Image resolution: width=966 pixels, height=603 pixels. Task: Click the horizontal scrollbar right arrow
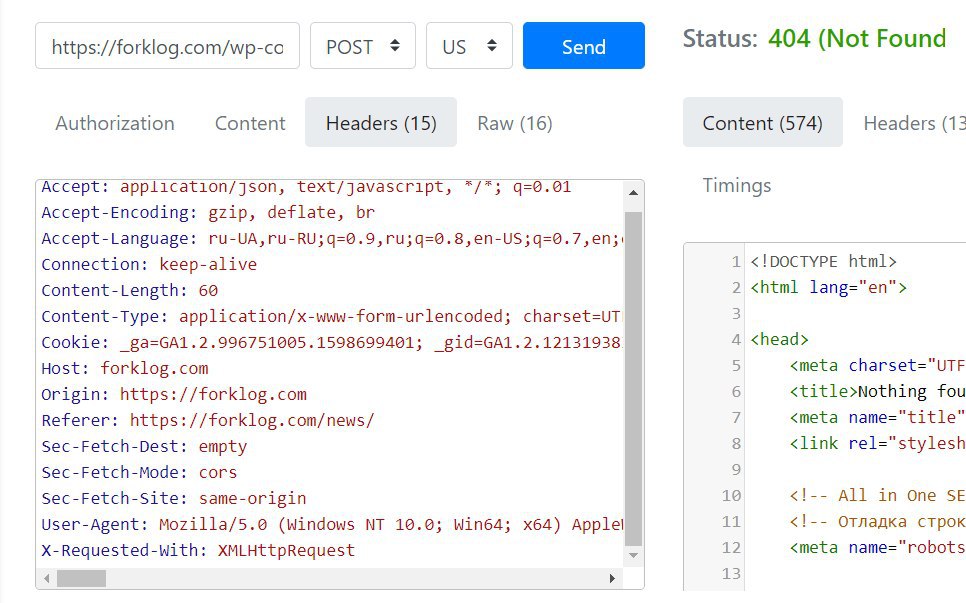(x=612, y=578)
